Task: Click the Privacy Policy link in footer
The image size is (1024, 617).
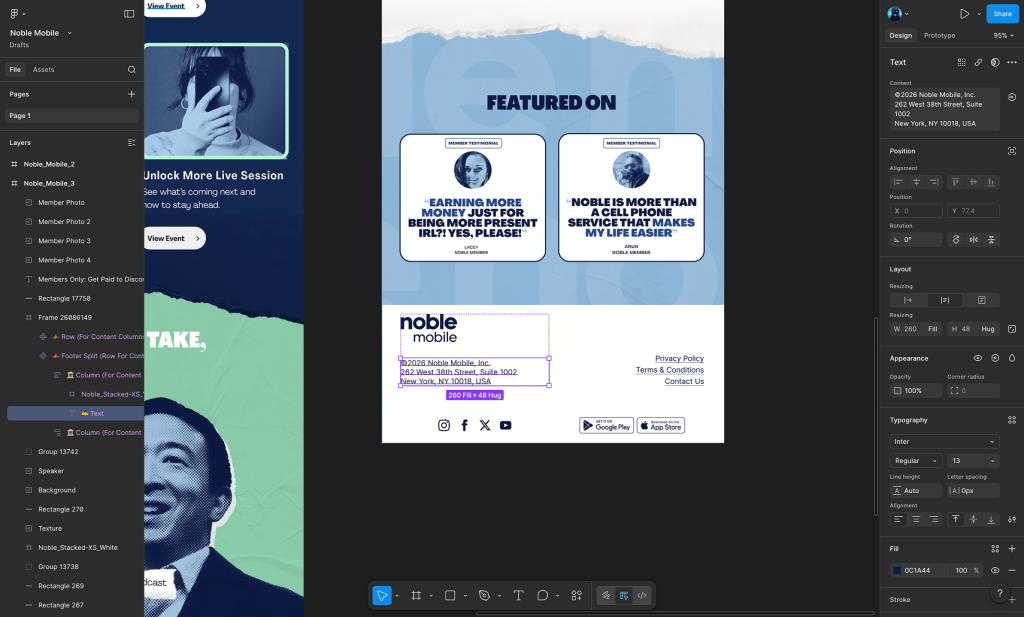Action: (x=679, y=358)
